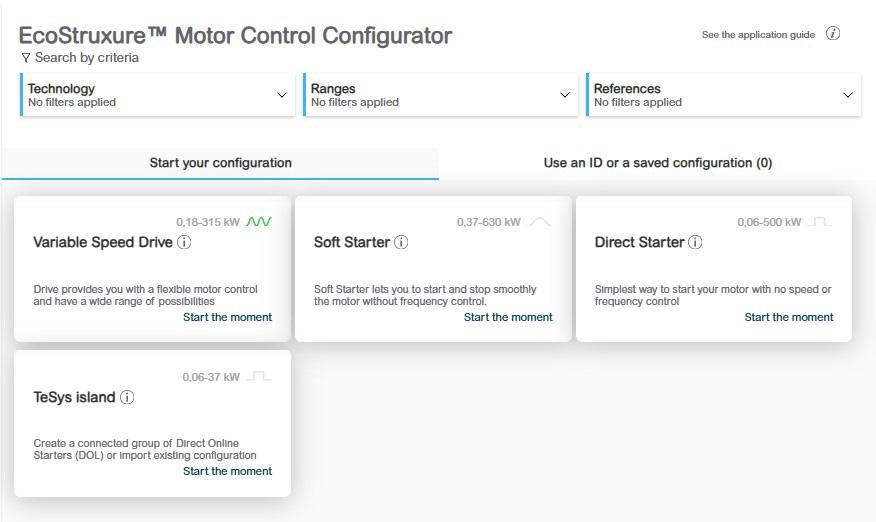Click the Variable Speed Drive info icon
This screenshot has height=522, width=876.
(184, 242)
